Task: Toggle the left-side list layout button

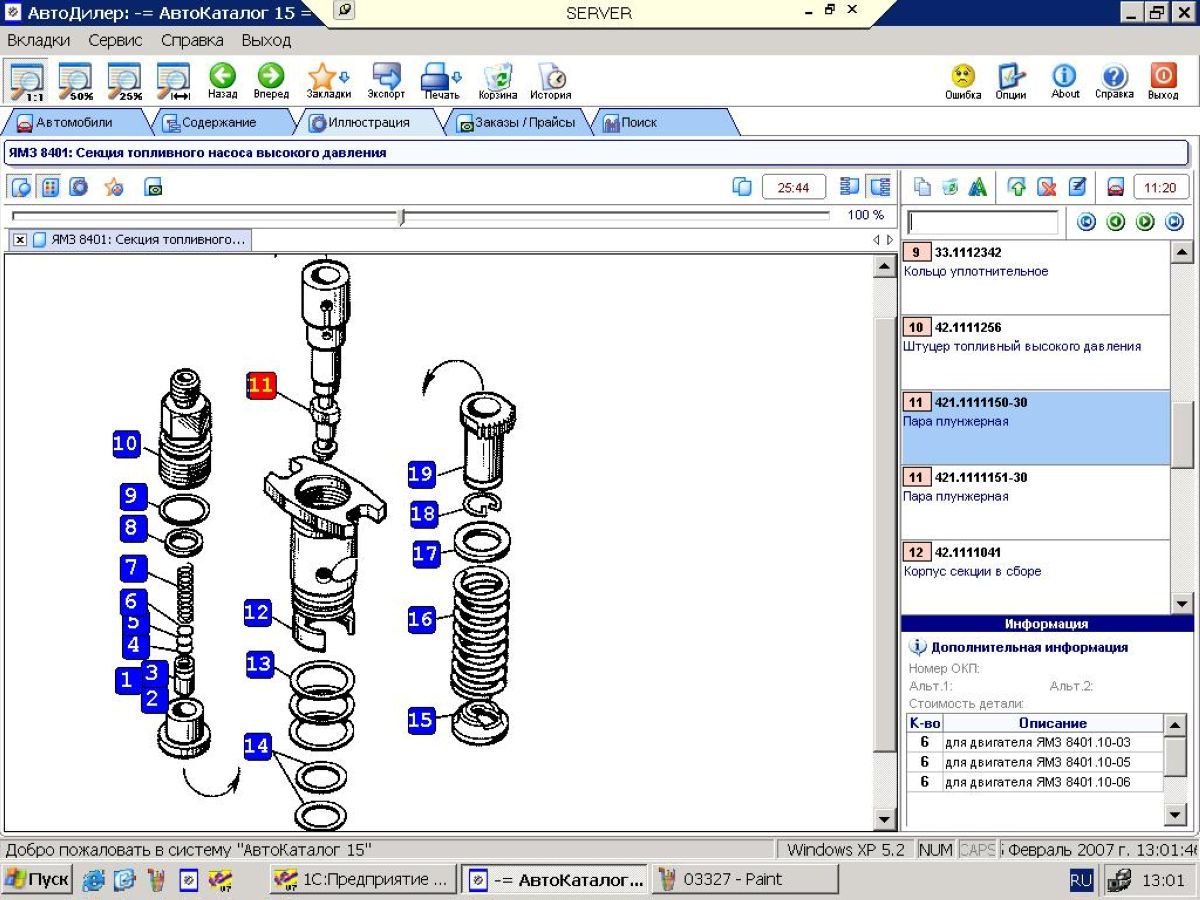Action: point(850,187)
